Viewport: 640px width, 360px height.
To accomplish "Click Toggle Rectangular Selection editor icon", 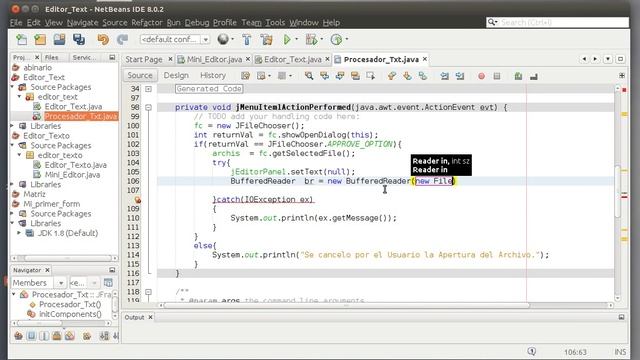I will point(370,76).
